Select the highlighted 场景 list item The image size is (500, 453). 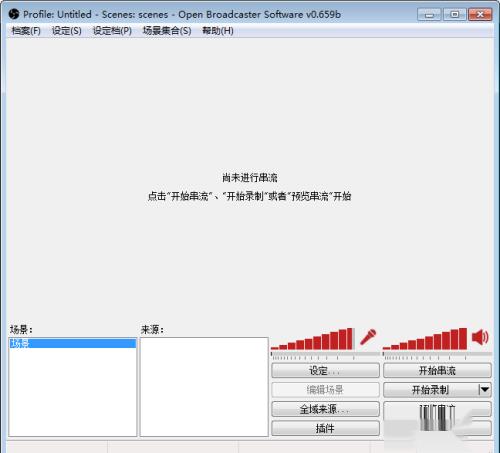pos(73,343)
